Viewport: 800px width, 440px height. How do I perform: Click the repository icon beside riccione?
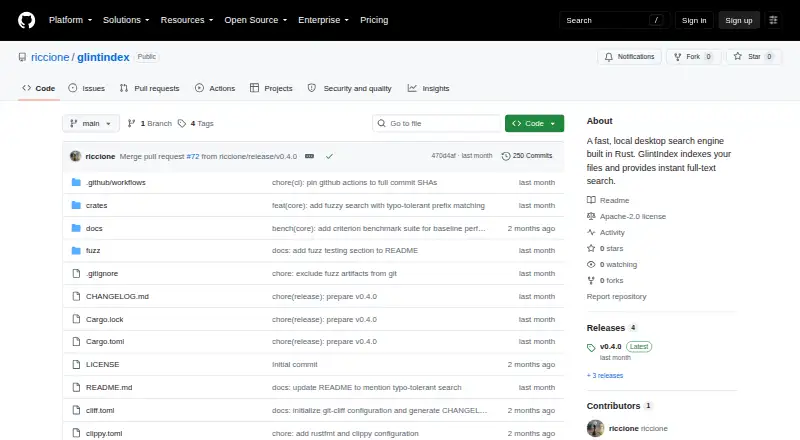point(22,57)
